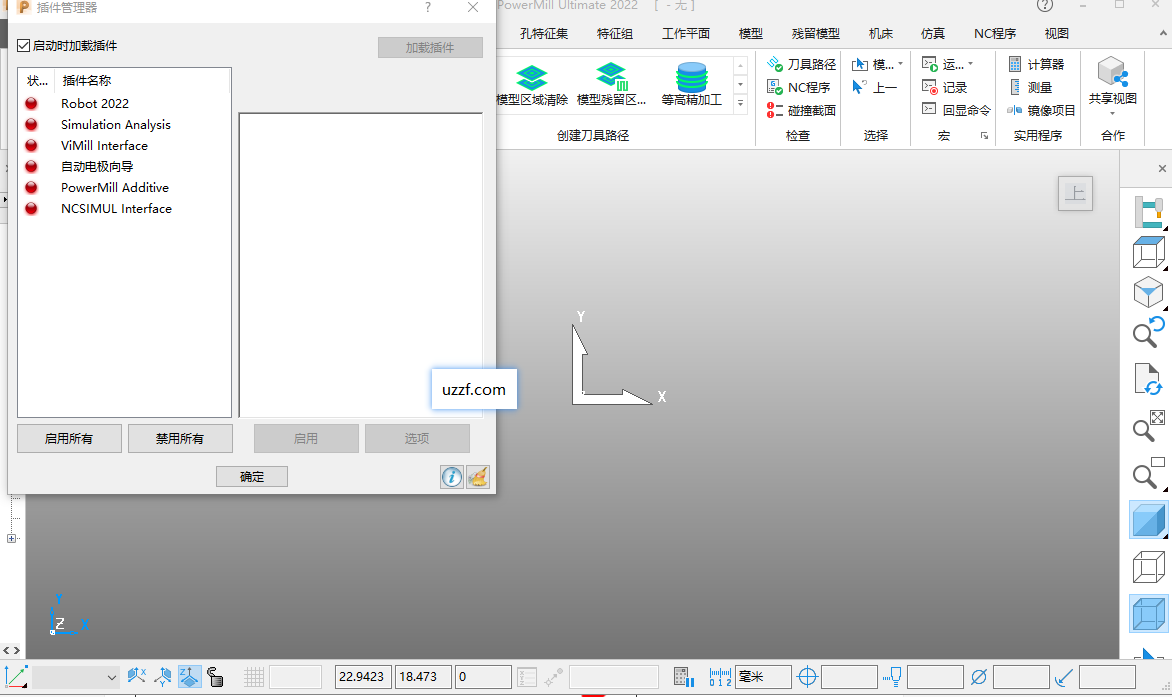
Task: Select the 模型区域清除 strategy icon
Action: (532, 76)
